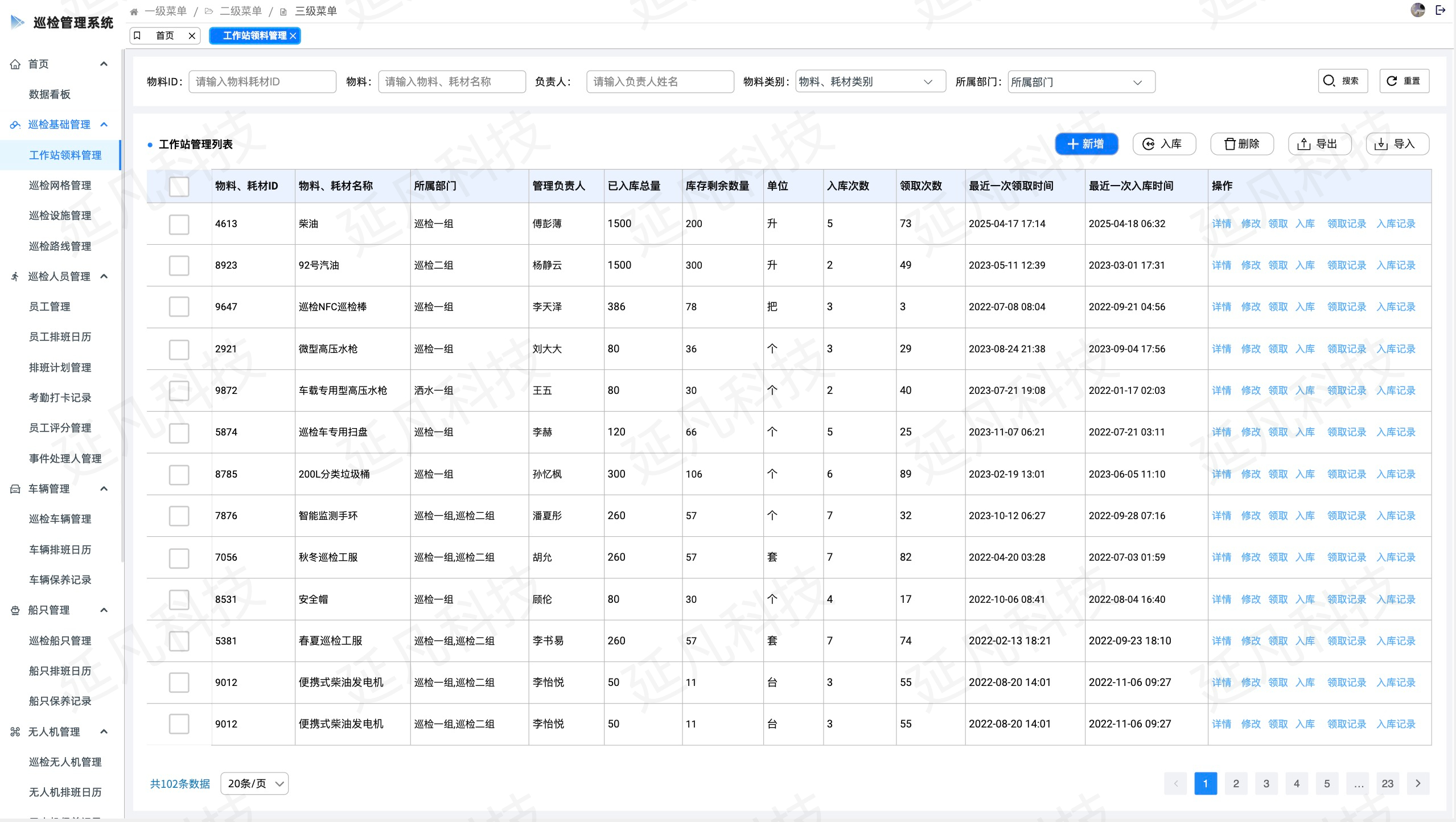Click the logout icon at top right

1441,10
